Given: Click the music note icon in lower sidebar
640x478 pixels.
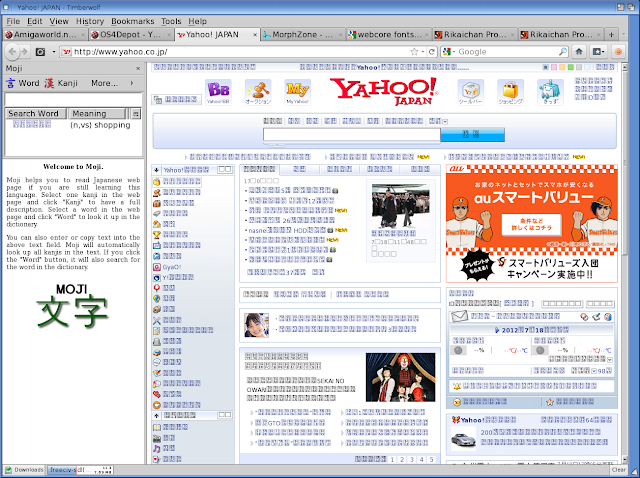Looking at the screenshot, I should tap(157, 448).
